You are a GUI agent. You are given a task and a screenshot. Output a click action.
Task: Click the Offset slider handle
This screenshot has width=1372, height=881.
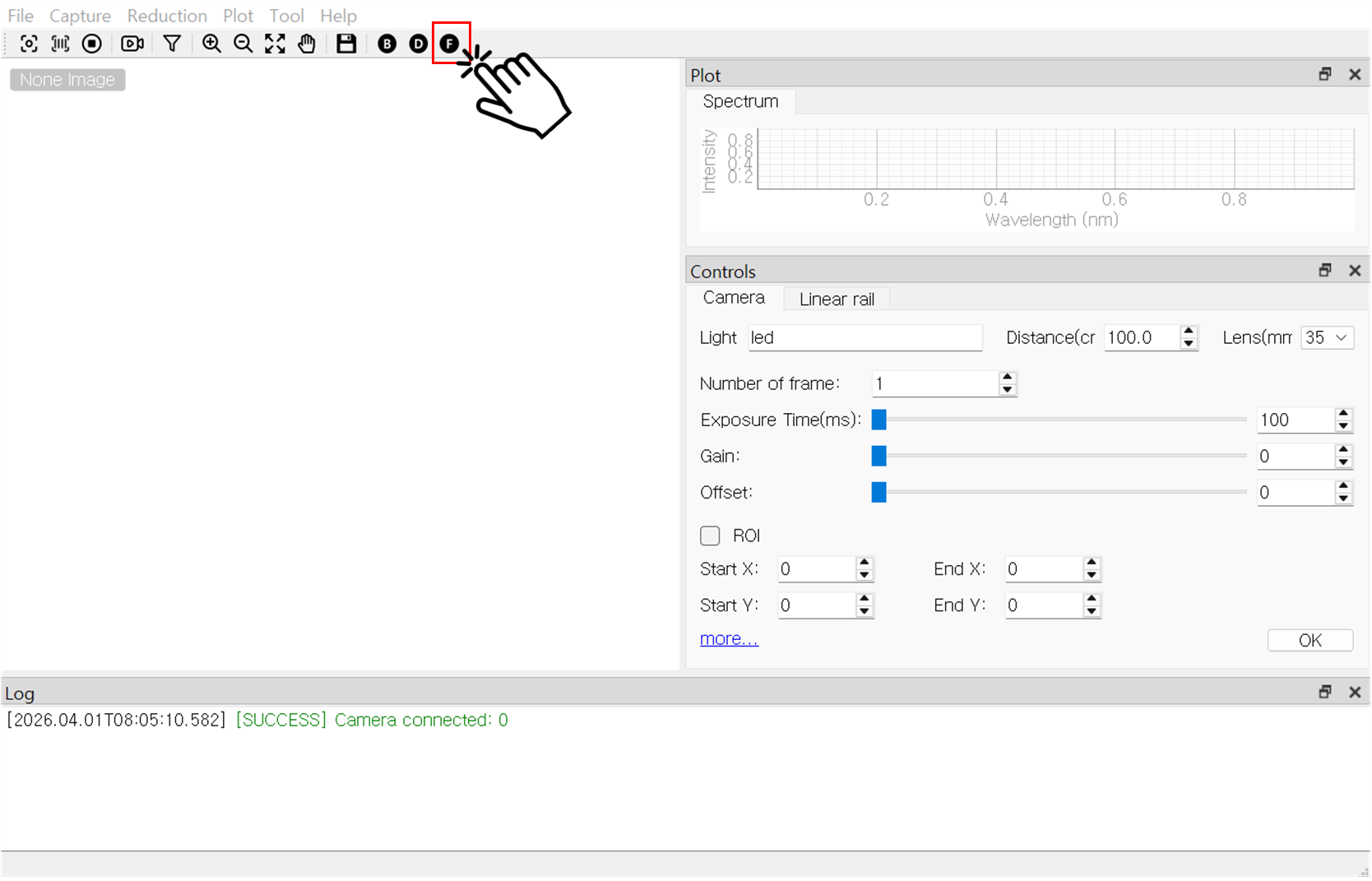(x=878, y=492)
